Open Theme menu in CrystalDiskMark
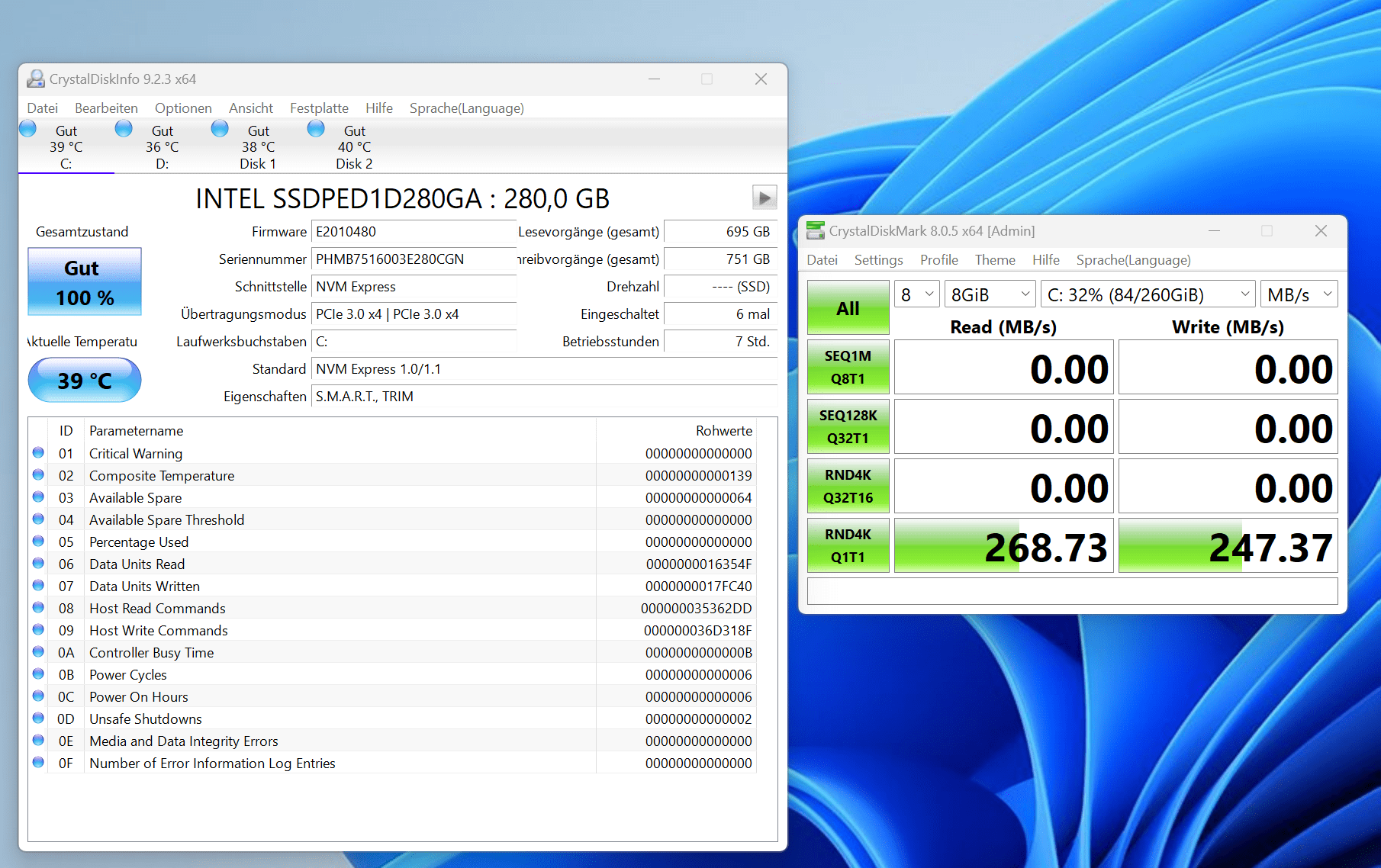 coord(995,260)
